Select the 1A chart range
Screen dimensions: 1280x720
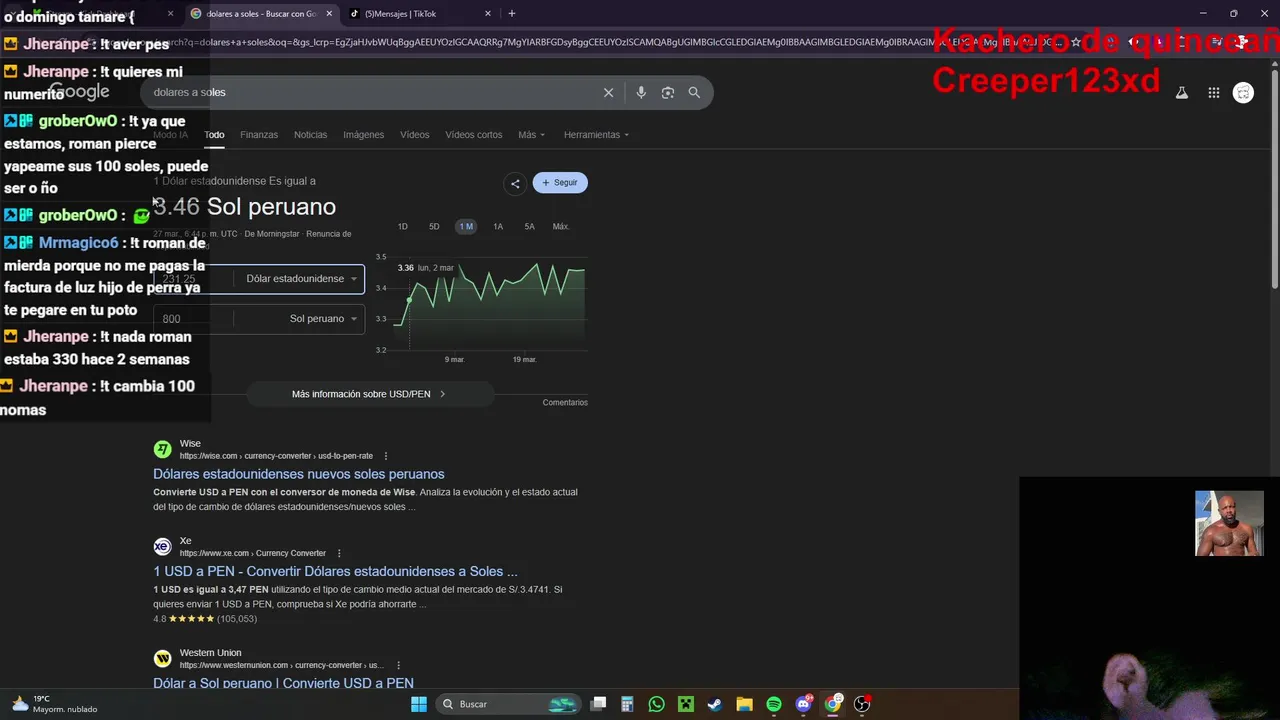click(498, 227)
